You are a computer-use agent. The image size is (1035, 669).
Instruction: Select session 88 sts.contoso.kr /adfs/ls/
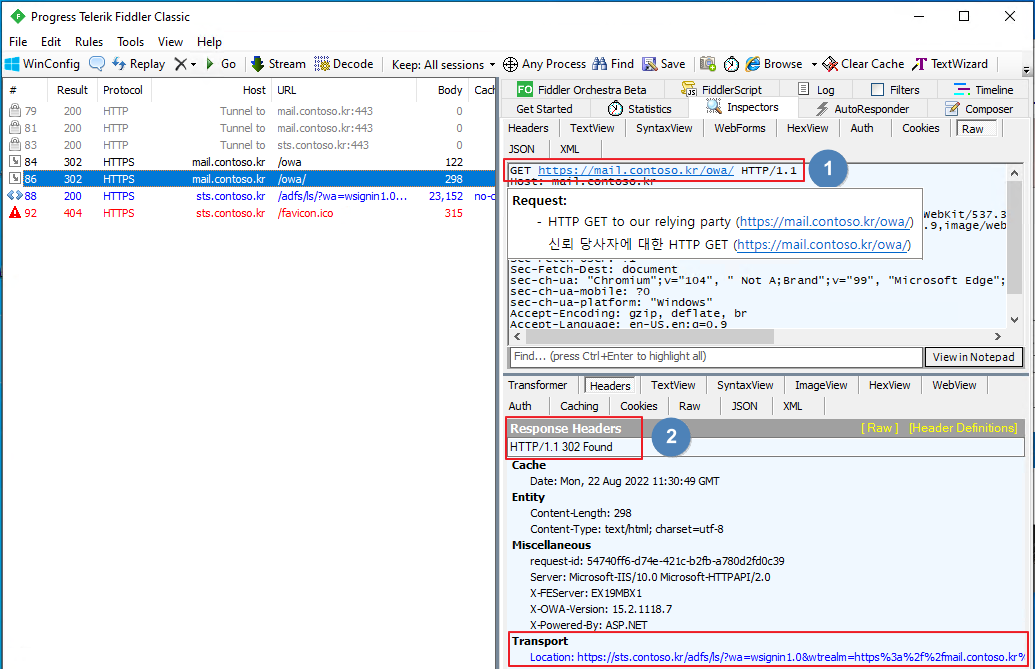[250, 196]
